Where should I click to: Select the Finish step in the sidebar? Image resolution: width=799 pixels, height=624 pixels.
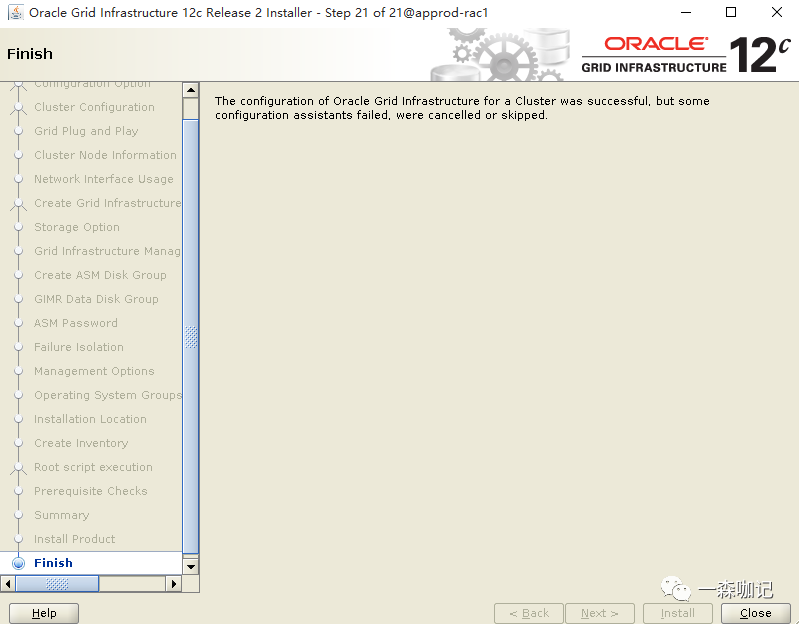53,563
